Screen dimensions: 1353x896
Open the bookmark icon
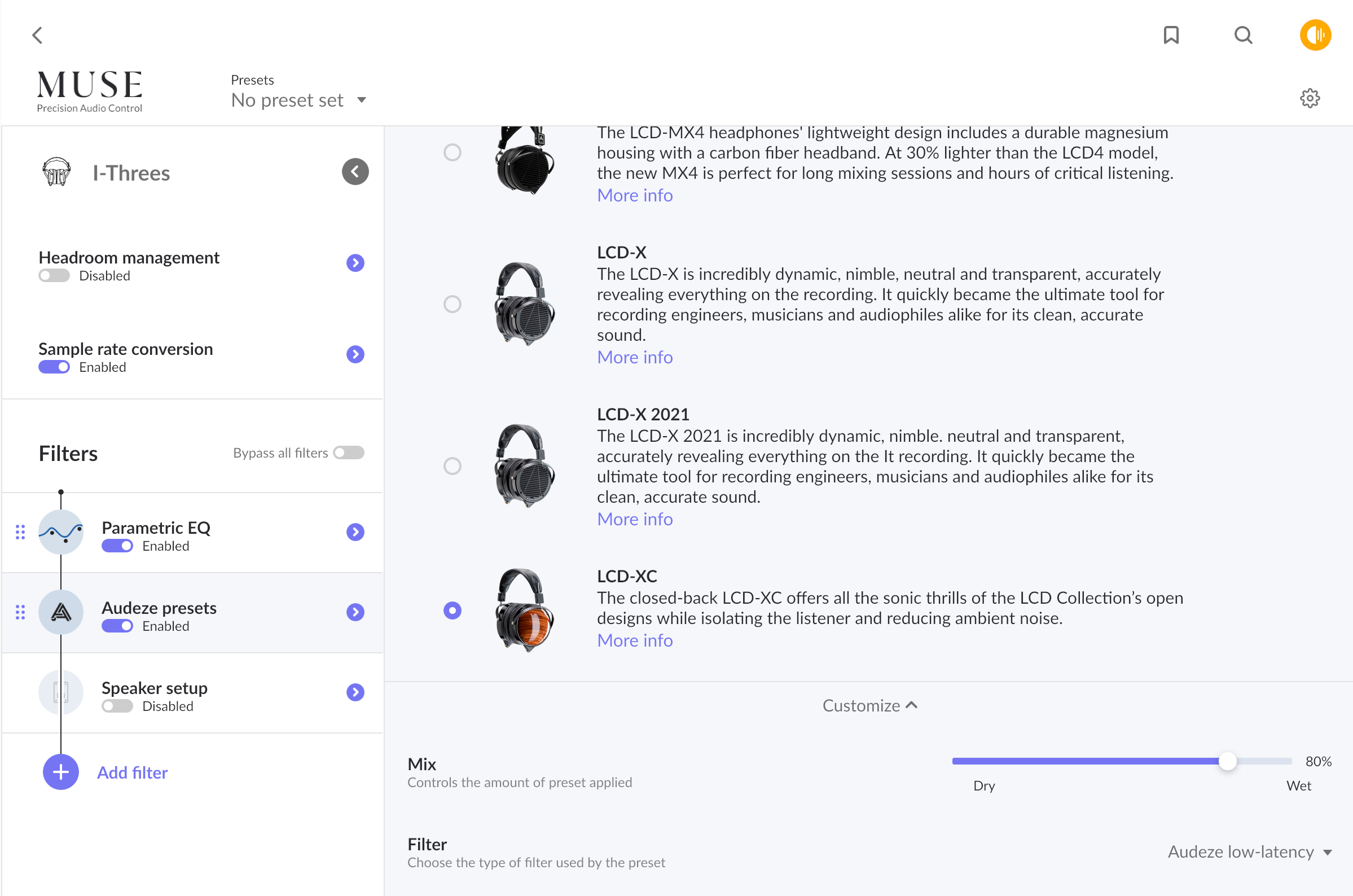coord(1171,36)
